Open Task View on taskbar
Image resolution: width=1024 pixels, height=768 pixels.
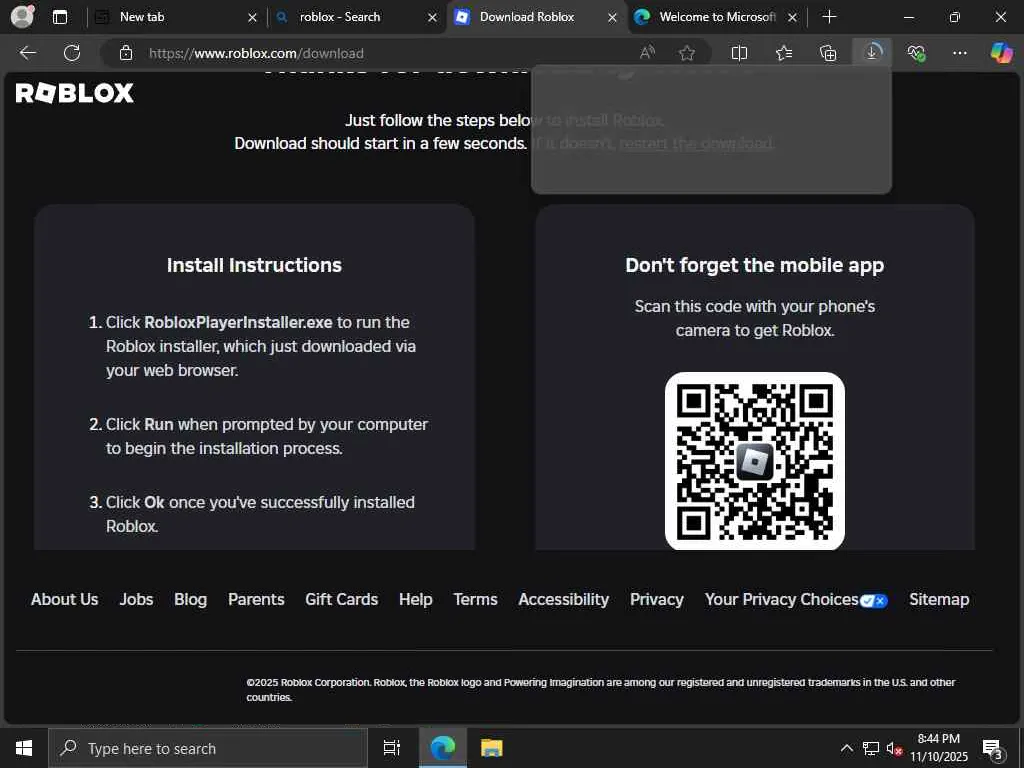(391, 748)
